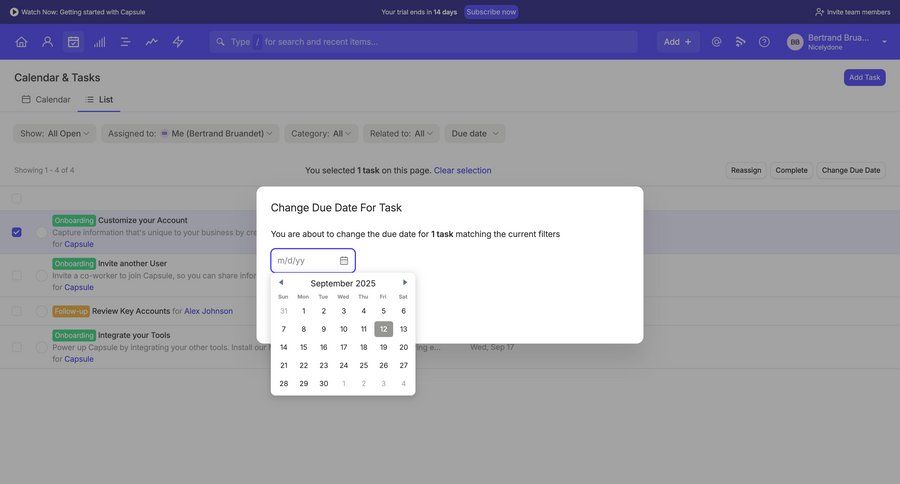Open the Projects list icon

click(x=126, y=42)
